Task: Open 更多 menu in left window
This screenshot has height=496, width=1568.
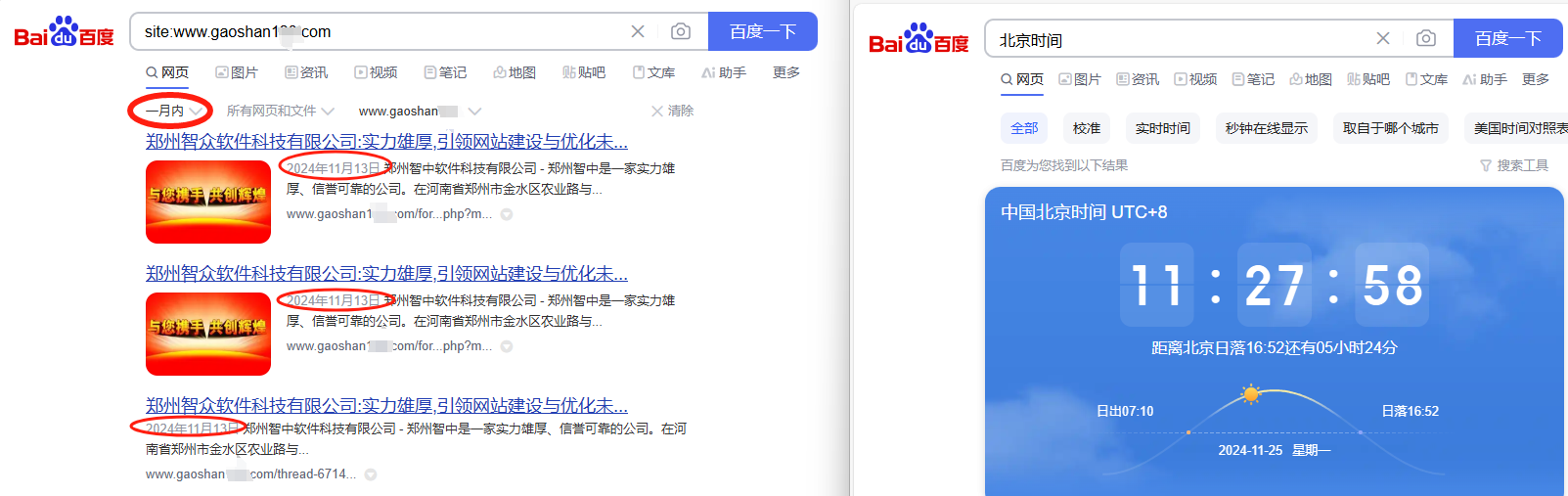Action: [x=786, y=72]
